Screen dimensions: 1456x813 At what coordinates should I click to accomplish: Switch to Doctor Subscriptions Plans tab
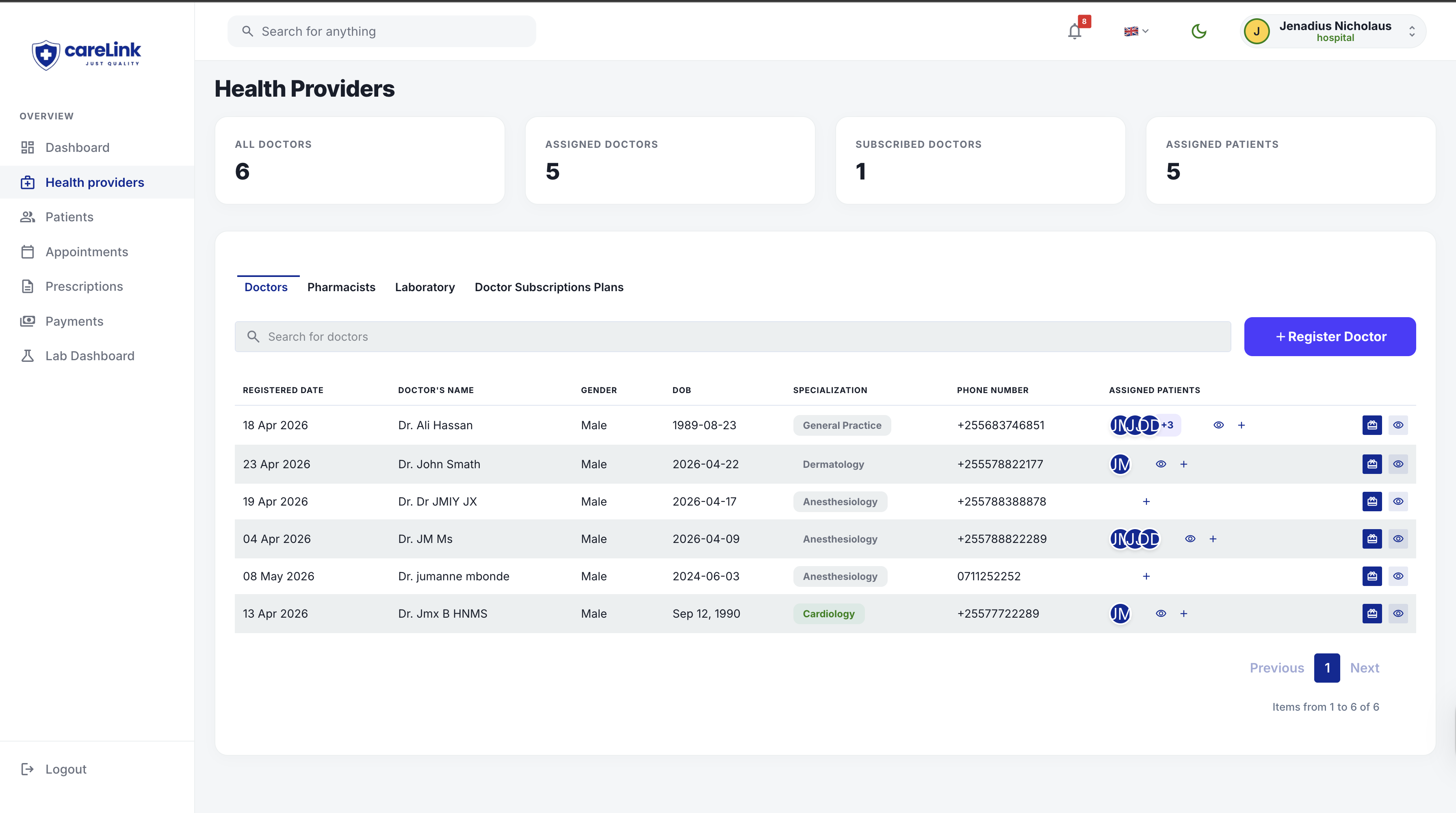pos(549,287)
